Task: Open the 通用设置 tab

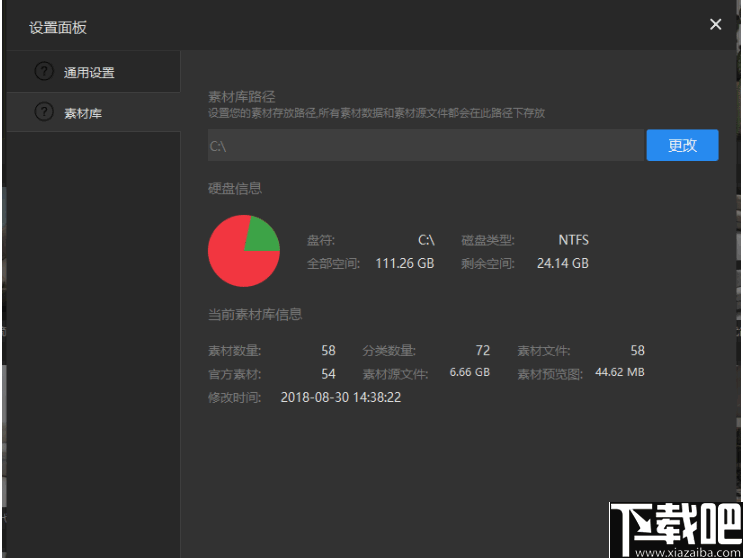Action: (x=94, y=72)
